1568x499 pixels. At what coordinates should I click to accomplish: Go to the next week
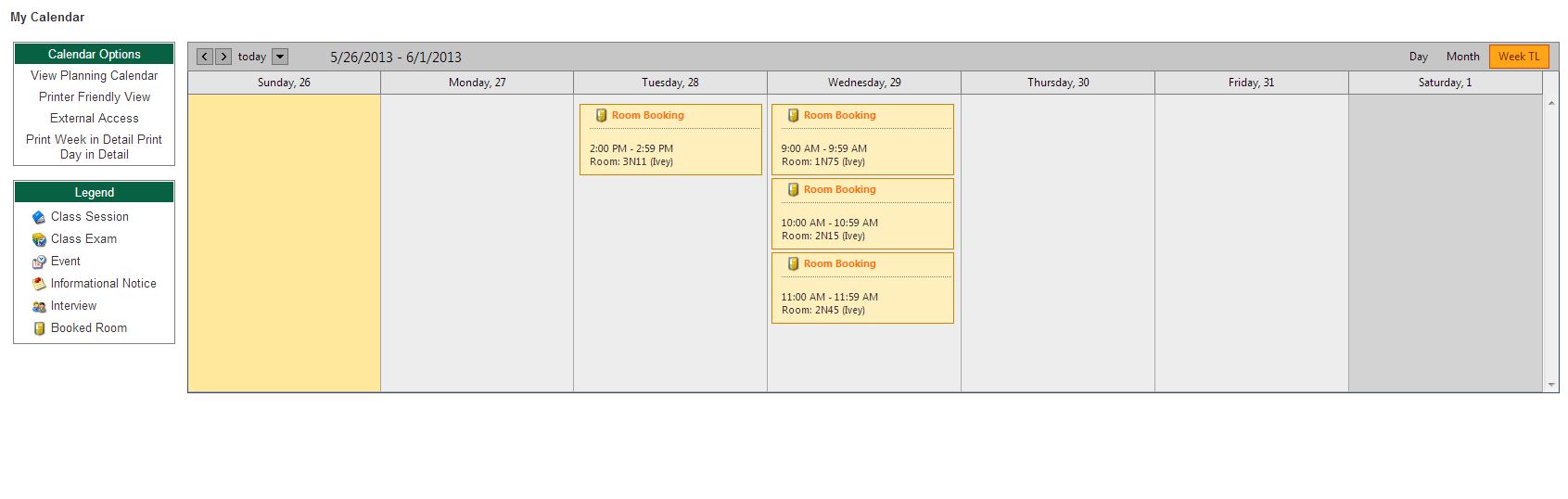tap(223, 57)
